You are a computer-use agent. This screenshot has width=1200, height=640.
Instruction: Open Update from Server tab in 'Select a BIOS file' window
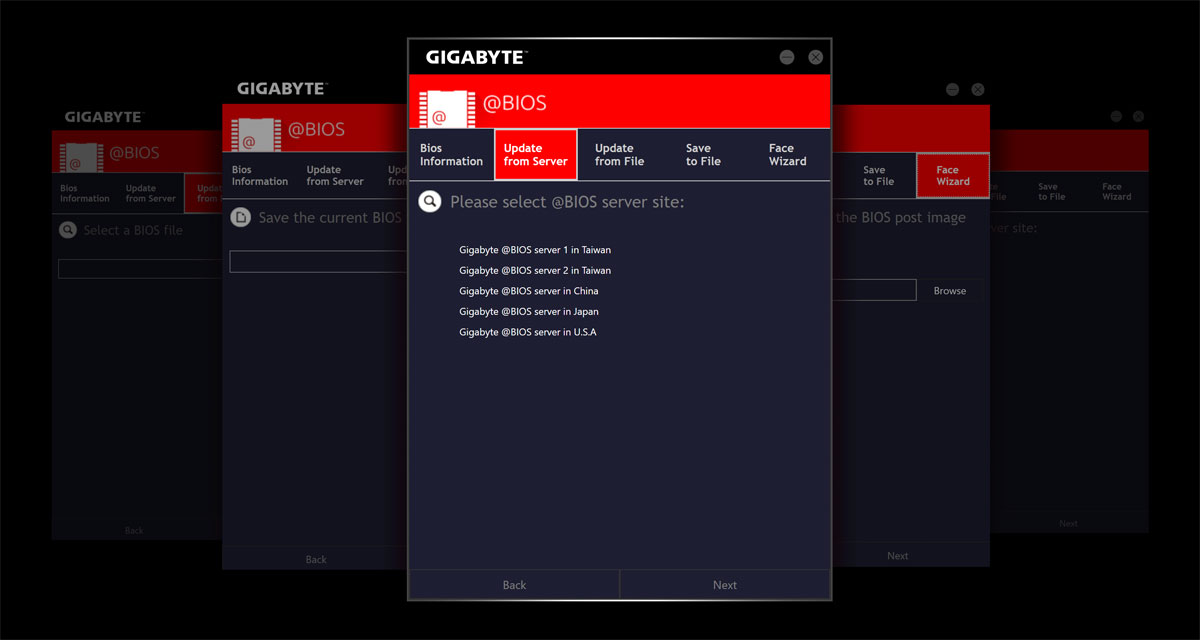tap(151, 193)
